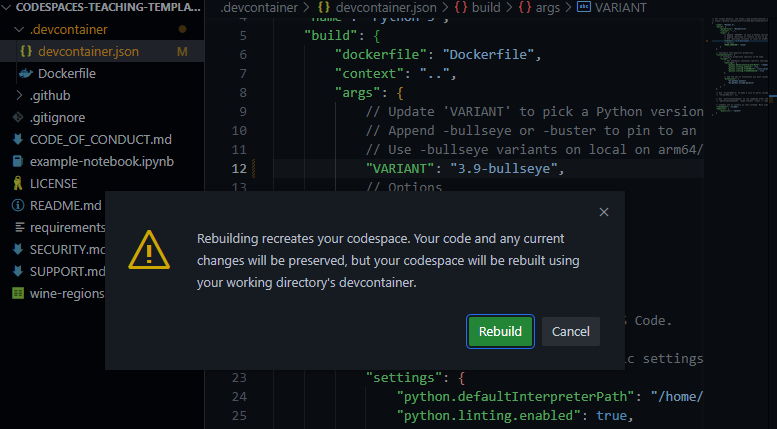
Task: Click the markdown icon beside SUPPORT.md
Action: 18,271
